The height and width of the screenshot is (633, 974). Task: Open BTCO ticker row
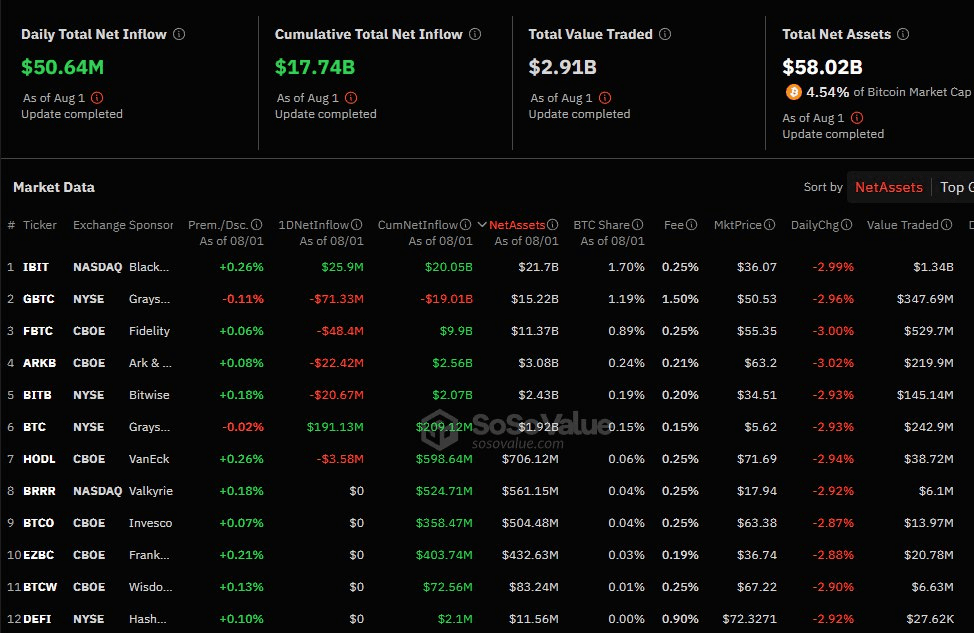tap(39, 523)
